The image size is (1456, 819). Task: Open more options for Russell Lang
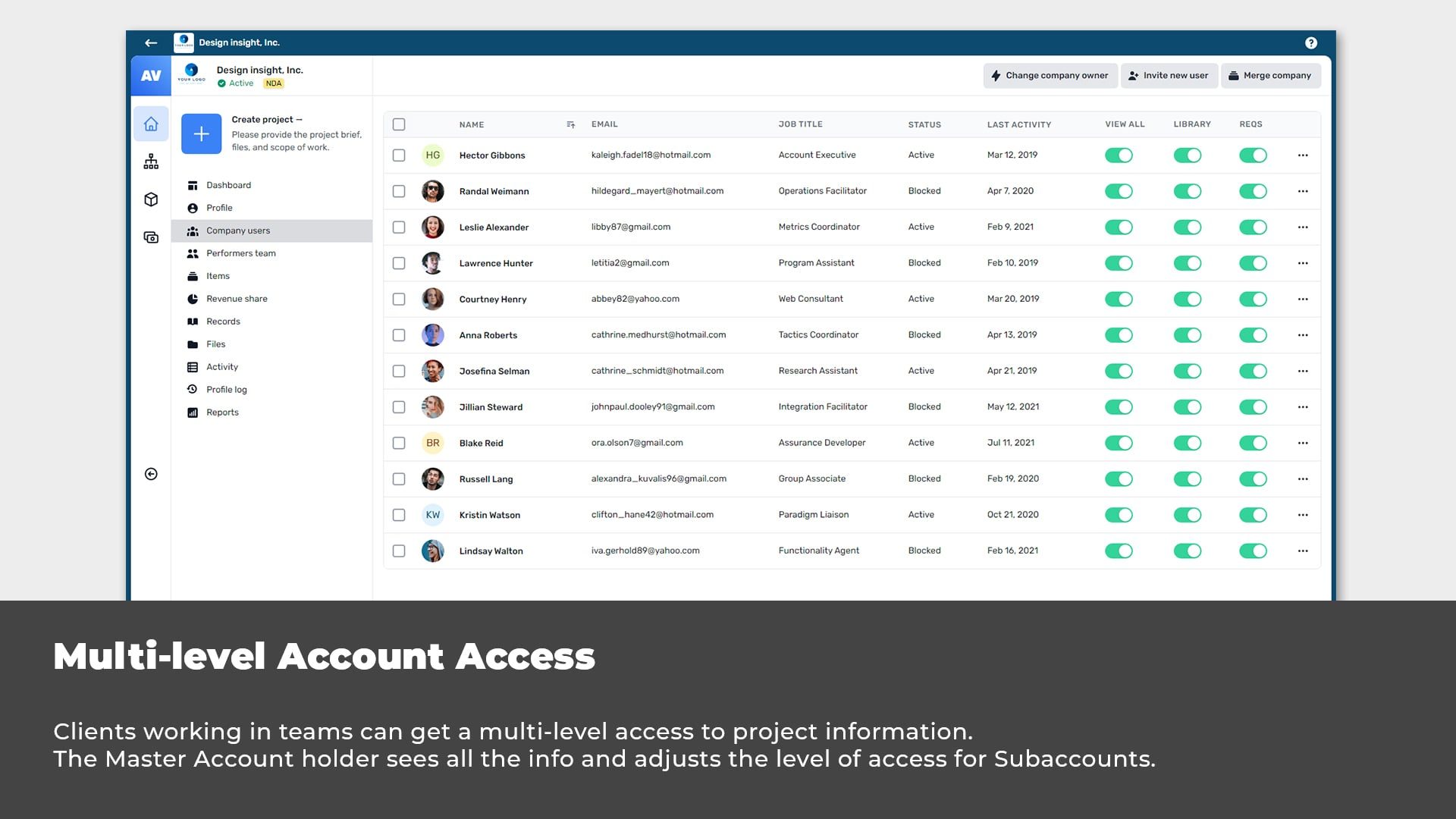coord(1303,479)
